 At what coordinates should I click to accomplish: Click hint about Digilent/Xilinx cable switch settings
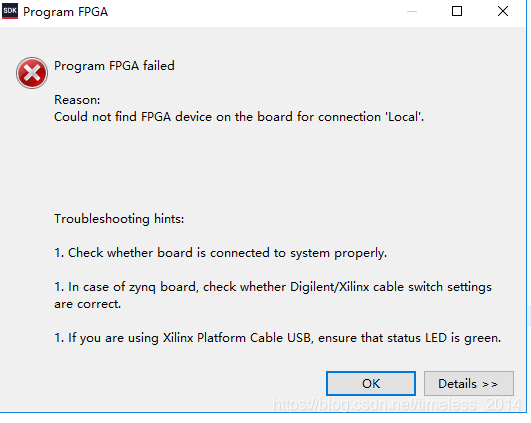point(273,287)
